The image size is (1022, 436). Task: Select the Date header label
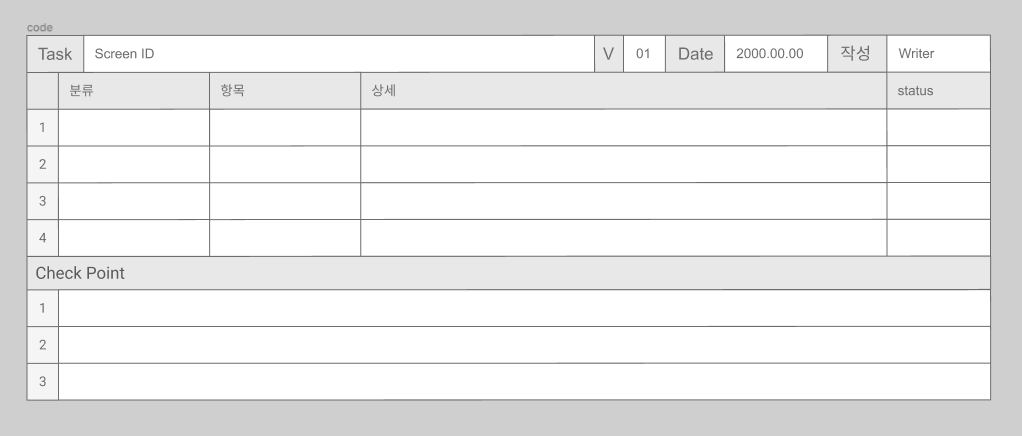pyautogui.click(x=695, y=53)
